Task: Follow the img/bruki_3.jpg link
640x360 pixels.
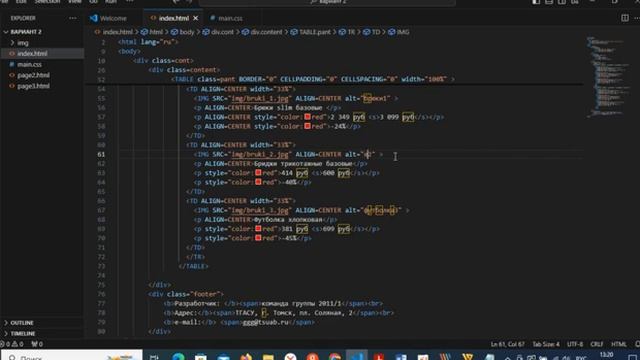Action: click(x=260, y=210)
